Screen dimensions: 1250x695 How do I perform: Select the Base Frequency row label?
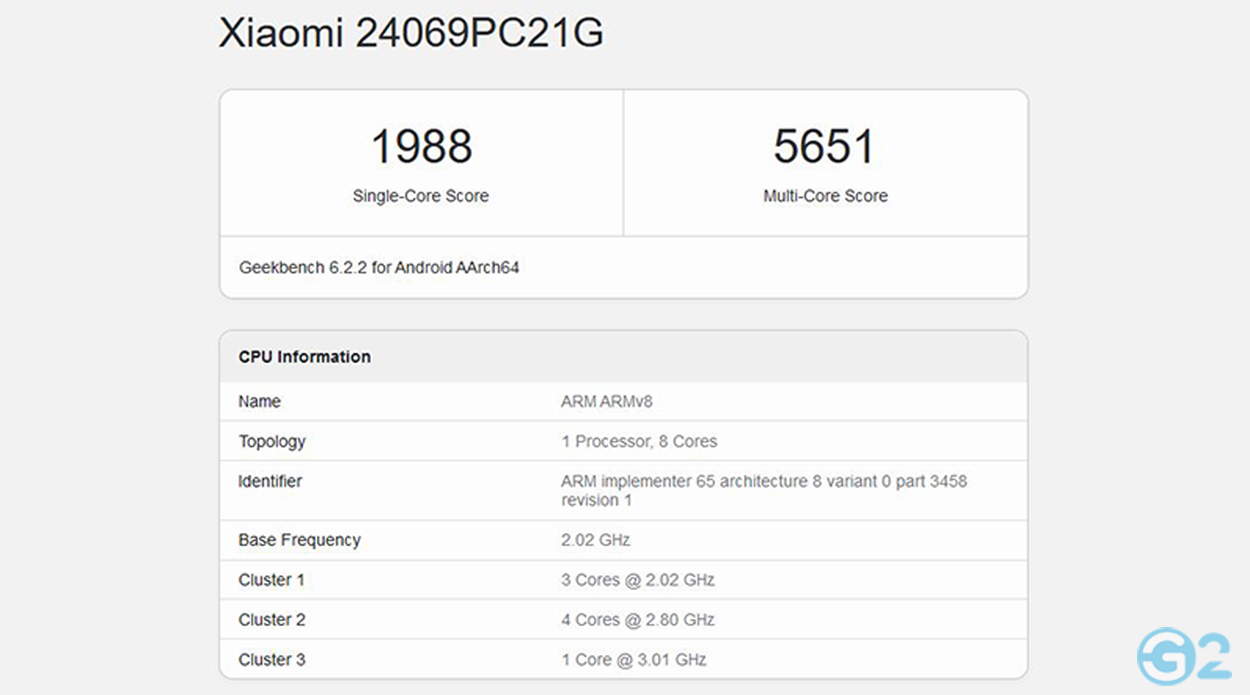click(299, 540)
